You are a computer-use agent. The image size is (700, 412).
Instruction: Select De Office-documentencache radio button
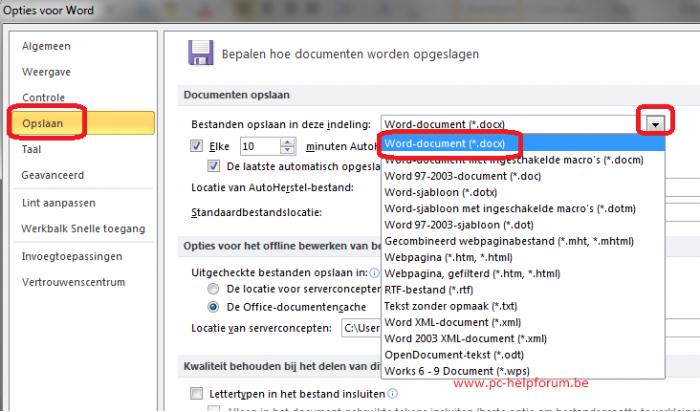click(x=213, y=307)
